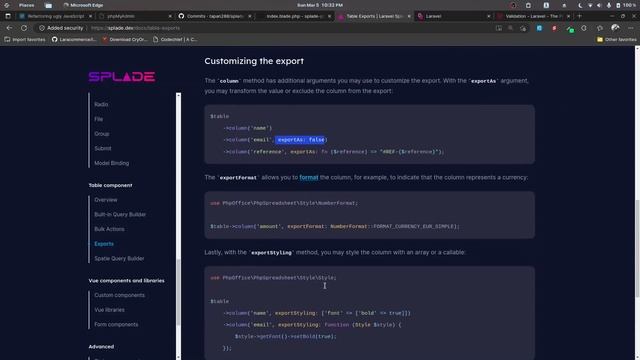Click the sidebar navigation scrollbar thumb
640x360 pixels.
(178, 292)
